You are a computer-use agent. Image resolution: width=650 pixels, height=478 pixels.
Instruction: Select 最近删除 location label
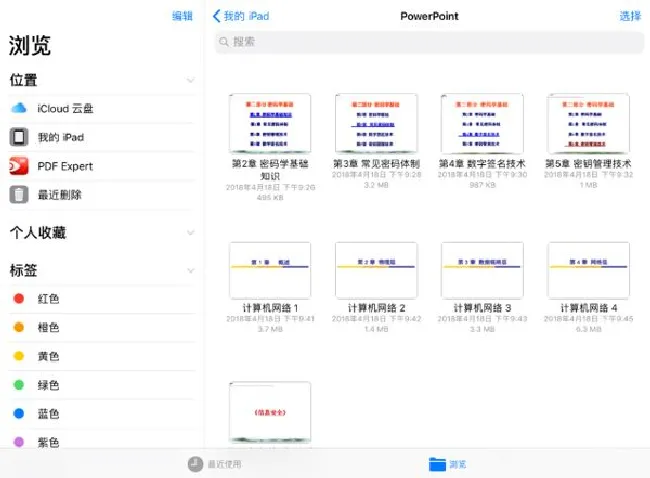pyautogui.click(x=60, y=195)
